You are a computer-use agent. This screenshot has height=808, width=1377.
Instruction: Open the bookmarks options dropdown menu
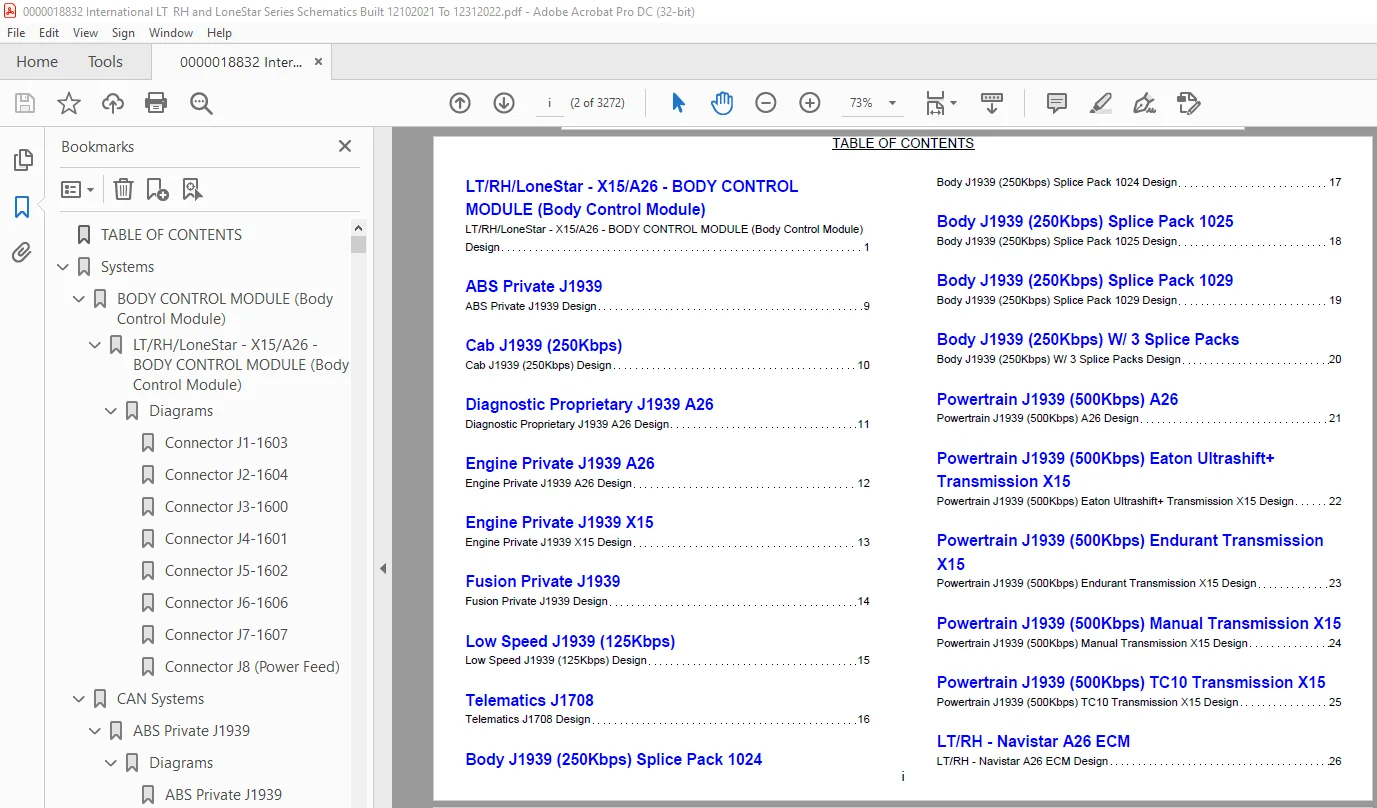point(77,189)
